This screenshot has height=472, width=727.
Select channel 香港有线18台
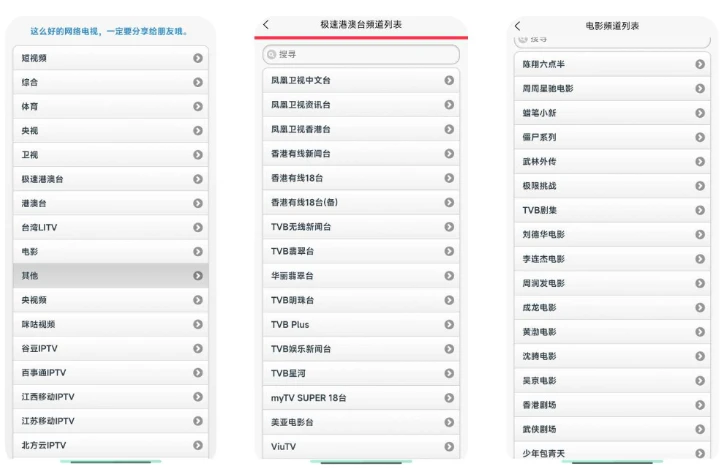(361, 178)
